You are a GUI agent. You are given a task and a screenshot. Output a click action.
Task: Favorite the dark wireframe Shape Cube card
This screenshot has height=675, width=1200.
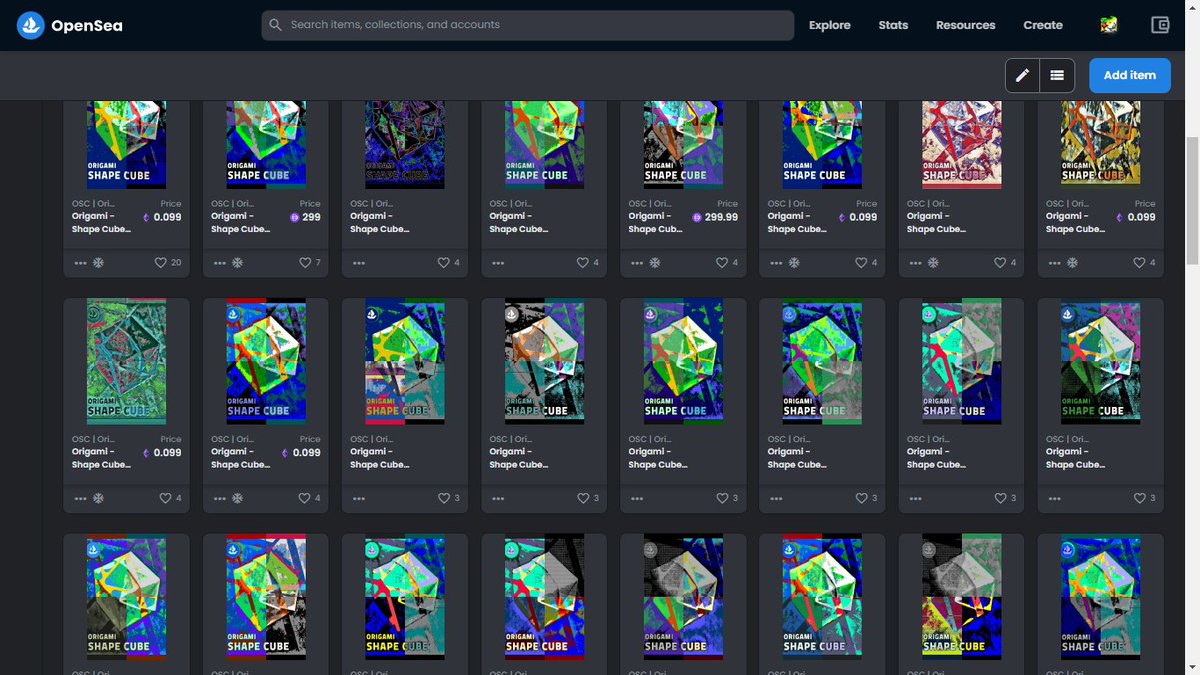(x=444, y=263)
